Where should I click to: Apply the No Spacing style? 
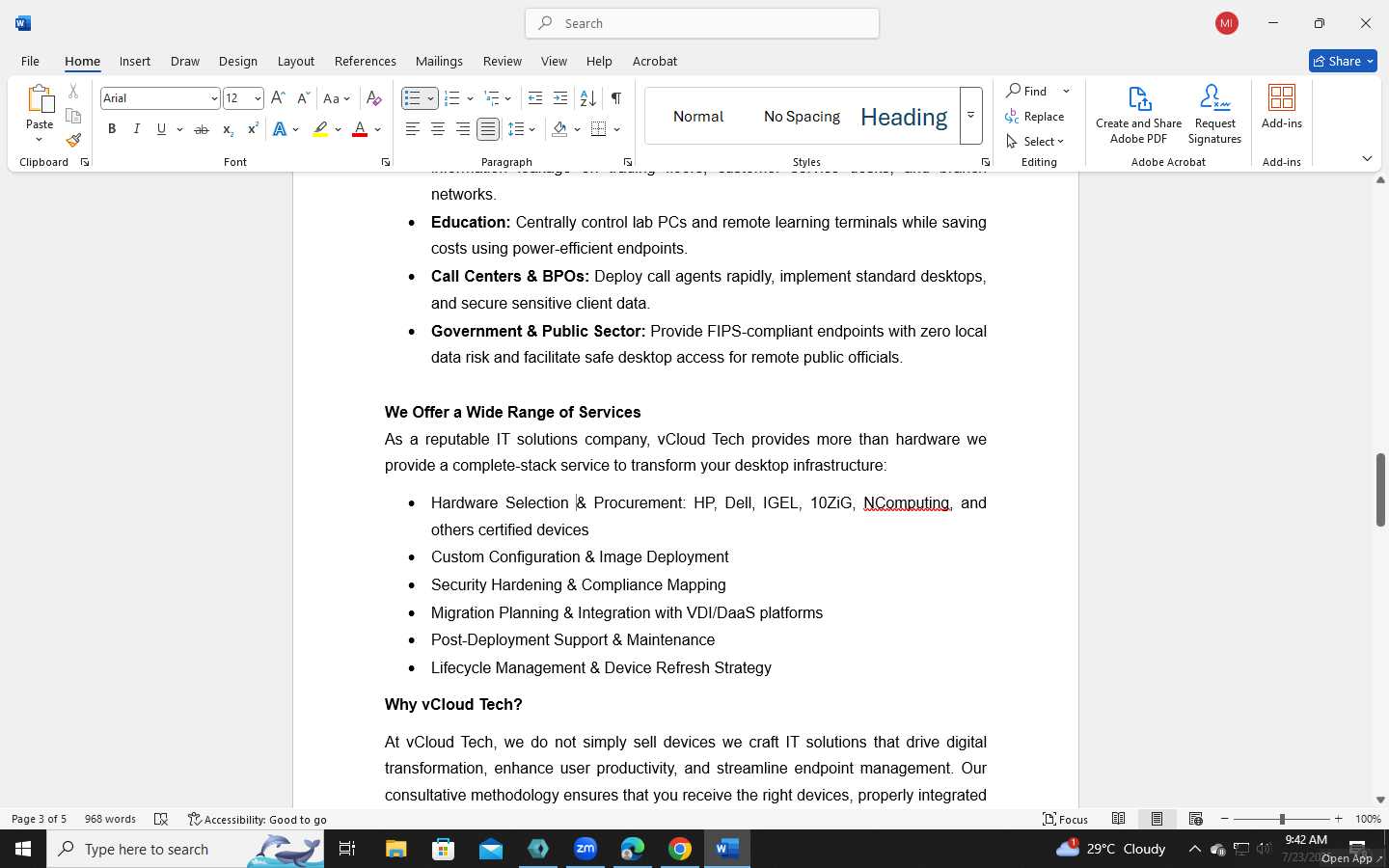click(802, 116)
